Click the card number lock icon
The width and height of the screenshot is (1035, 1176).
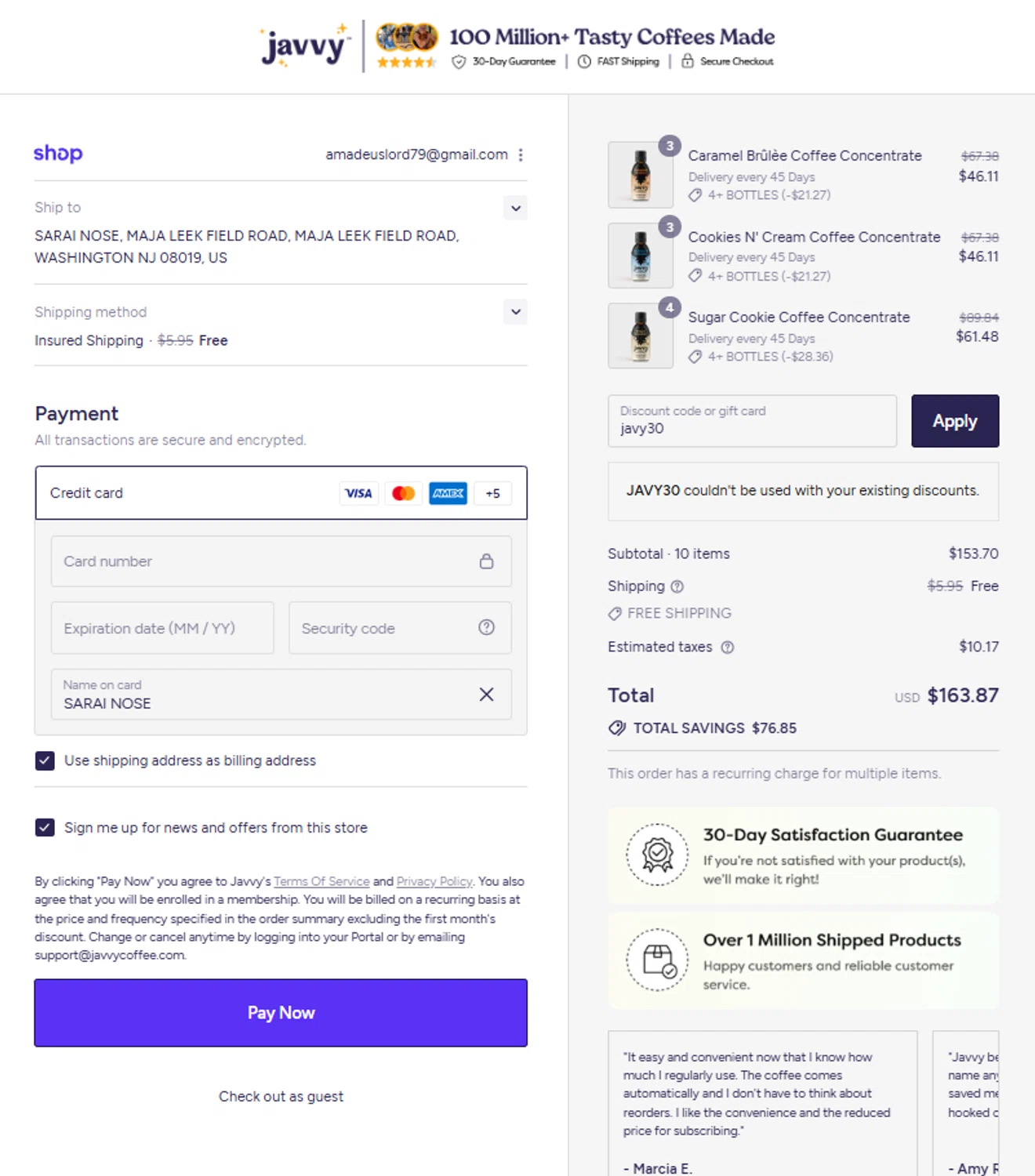point(486,561)
